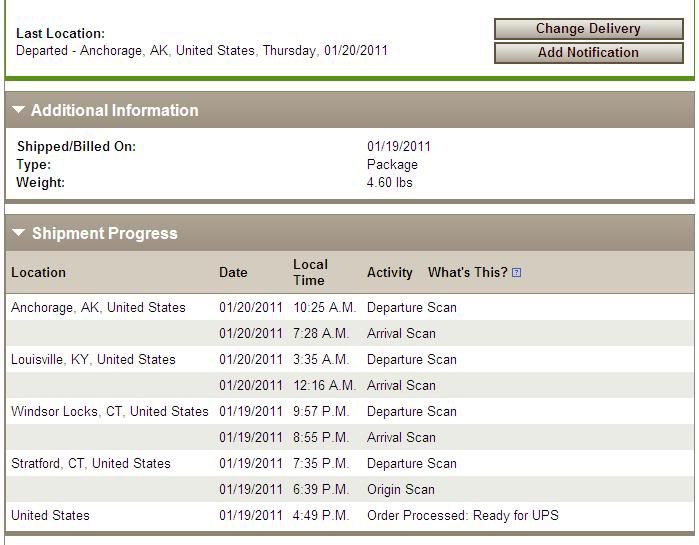The image size is (699, 545).
Task: Collapse Additional Information section triangle
Action: tap(18, 110)
